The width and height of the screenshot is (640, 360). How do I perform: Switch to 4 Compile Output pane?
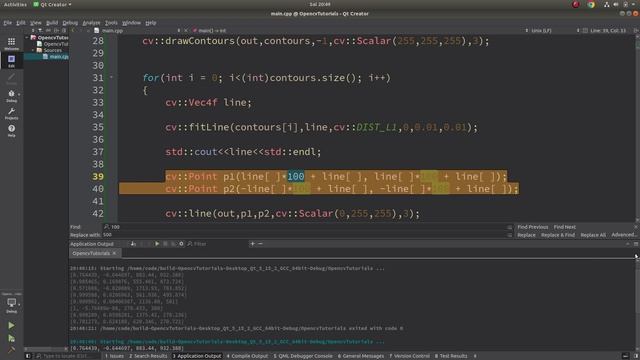(247, 356)
